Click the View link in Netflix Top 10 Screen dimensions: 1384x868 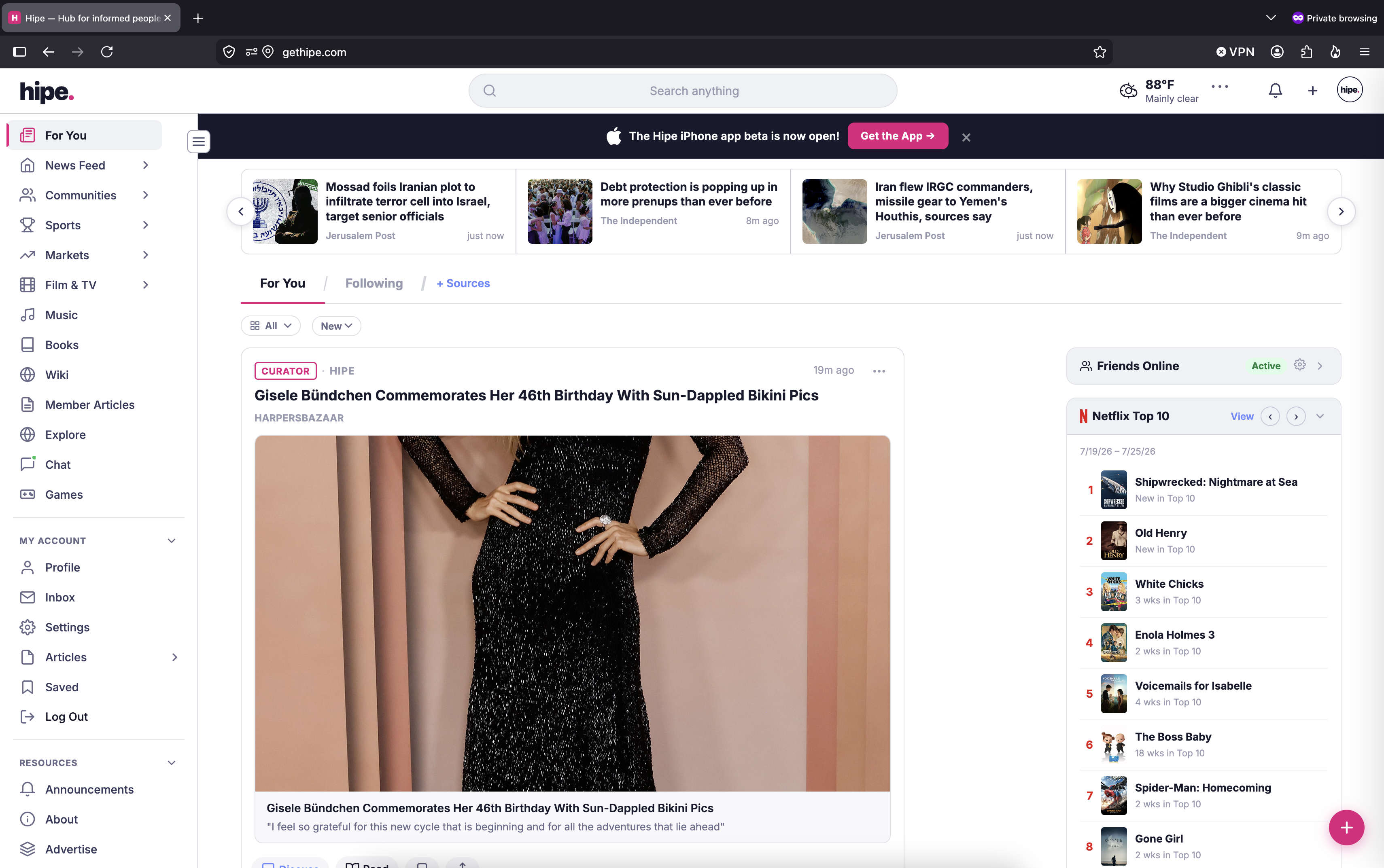click(1242, 416)
